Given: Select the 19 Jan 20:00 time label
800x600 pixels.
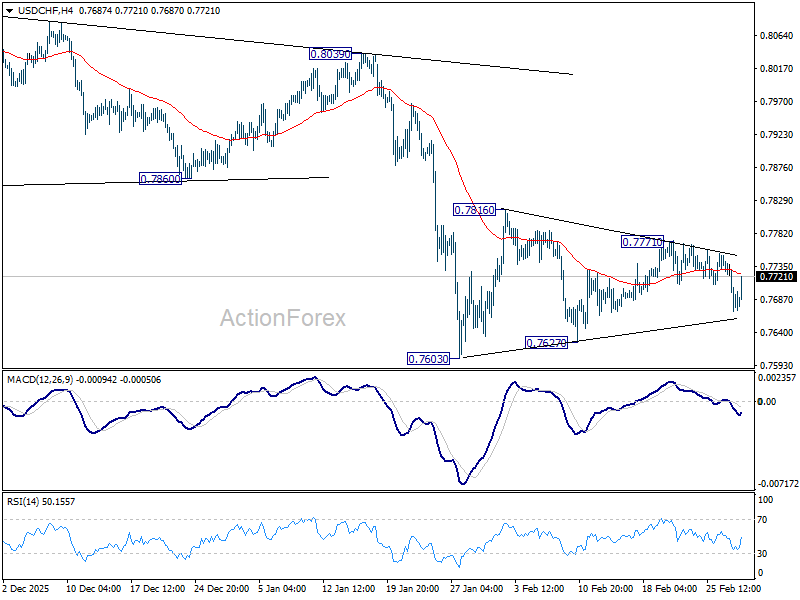Looking at the screenshot, I should tap(413, 588).
